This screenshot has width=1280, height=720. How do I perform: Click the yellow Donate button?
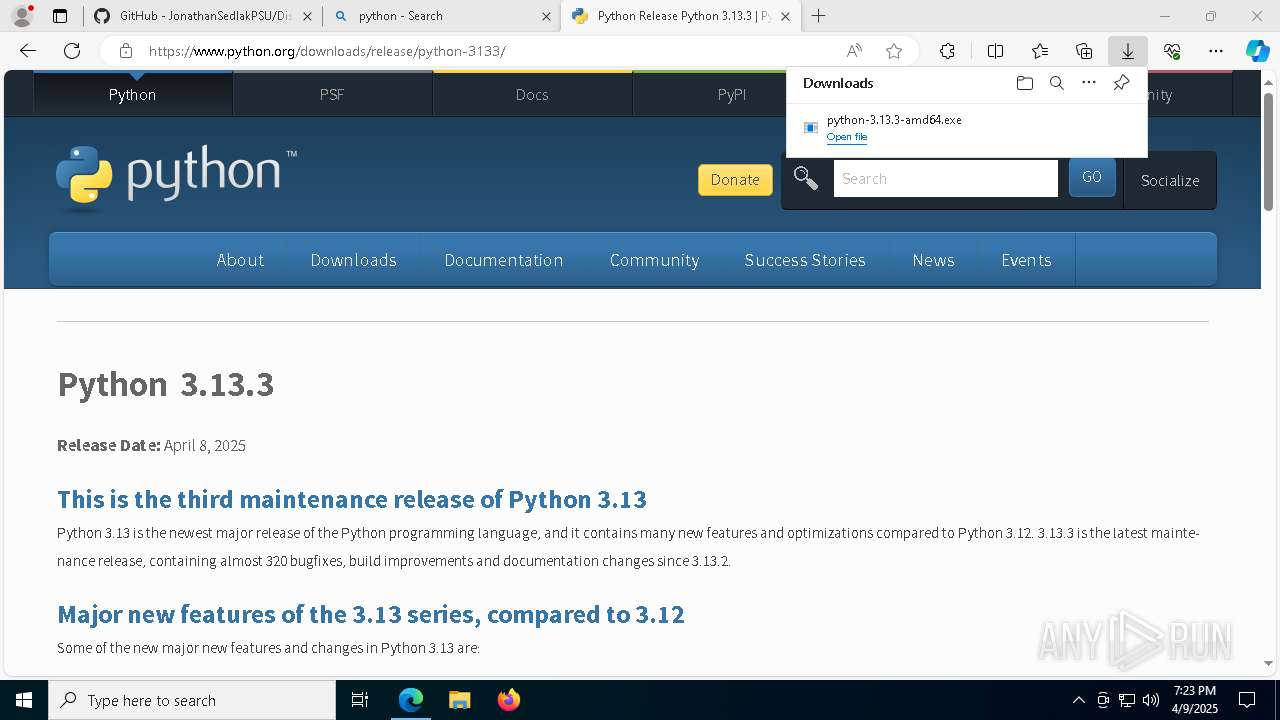(x=735, y=180)
